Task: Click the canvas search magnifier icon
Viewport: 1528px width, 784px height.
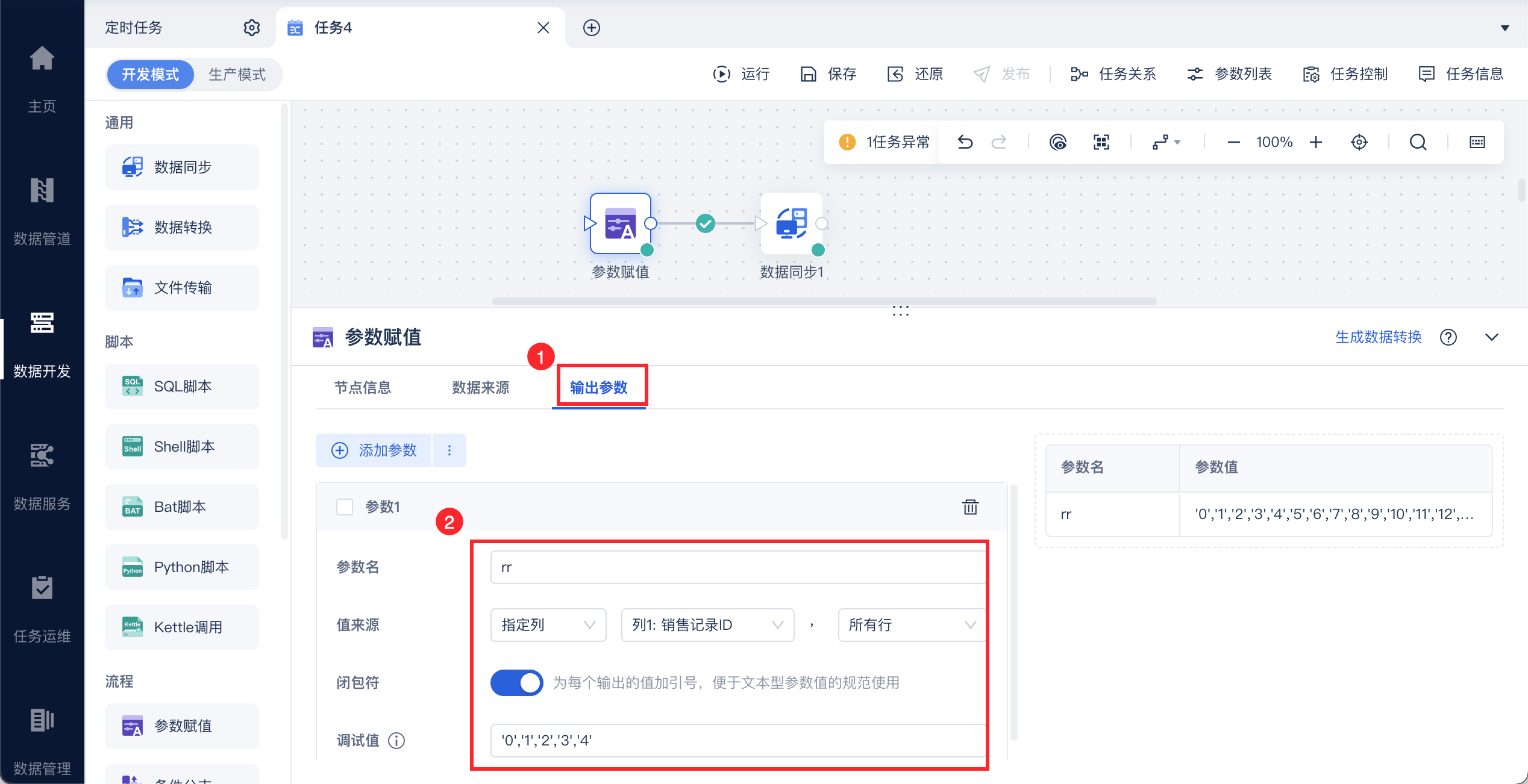Action: [1418, 142]
